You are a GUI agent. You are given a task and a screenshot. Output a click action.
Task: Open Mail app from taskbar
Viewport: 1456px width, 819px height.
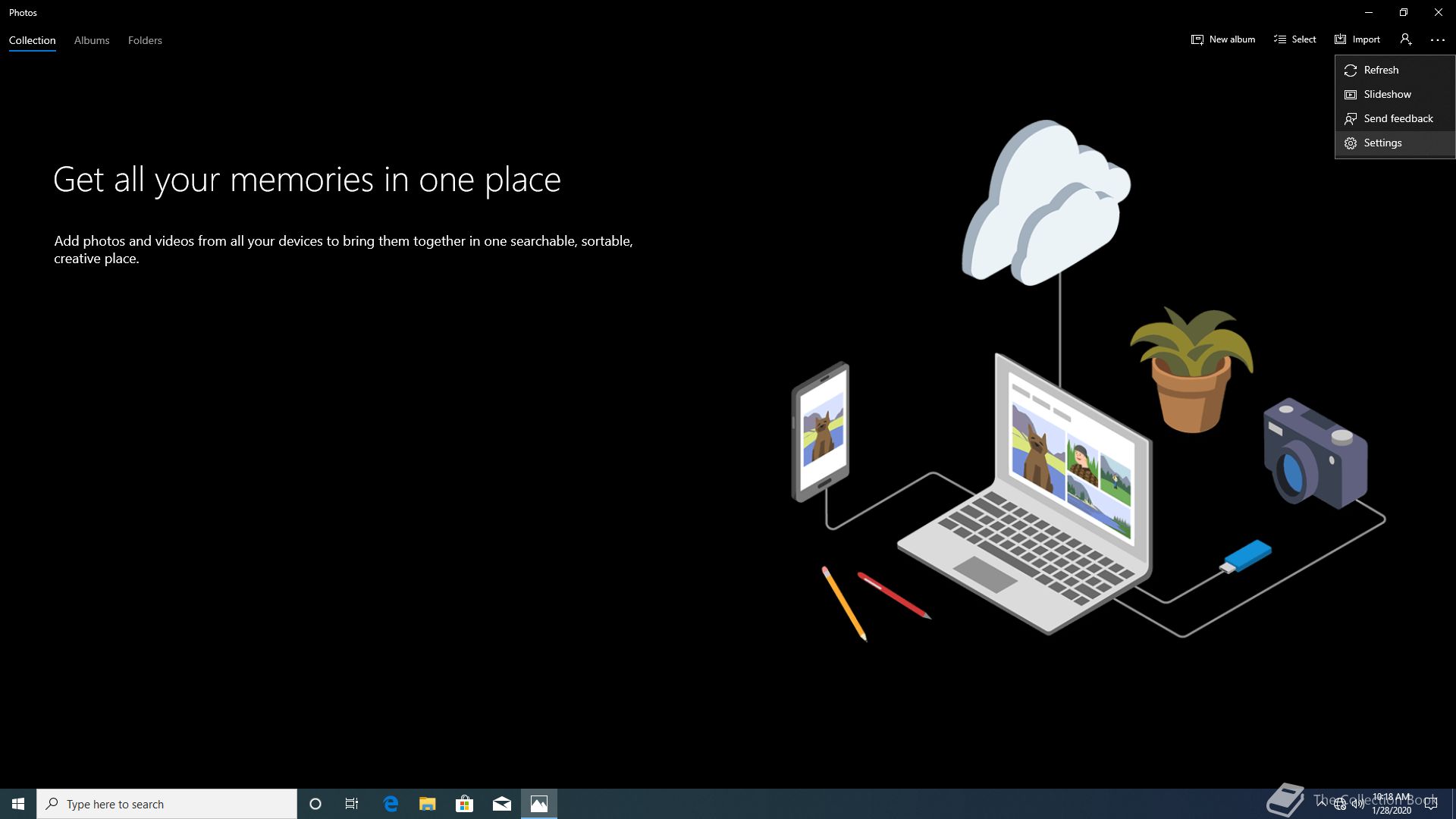coord(501,804)
